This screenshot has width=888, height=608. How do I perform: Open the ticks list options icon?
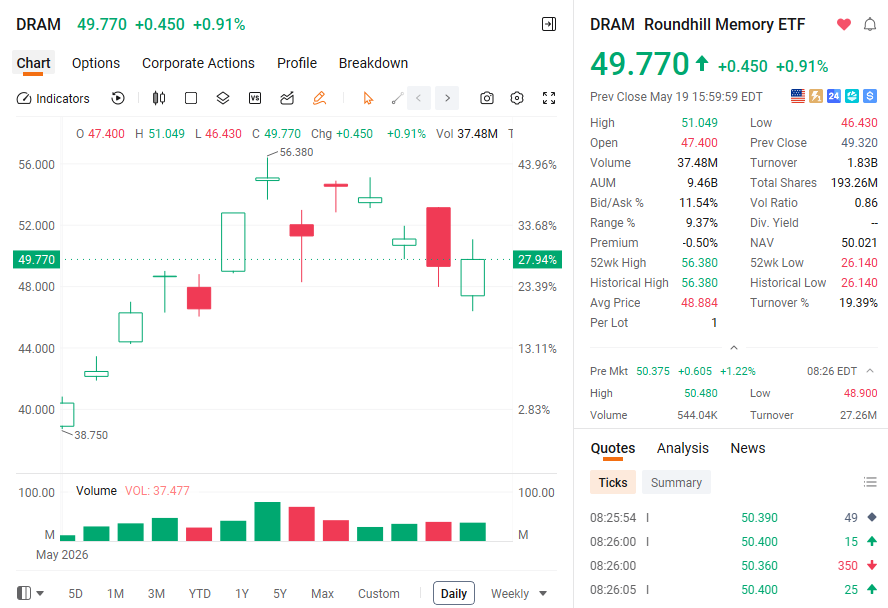870,482
